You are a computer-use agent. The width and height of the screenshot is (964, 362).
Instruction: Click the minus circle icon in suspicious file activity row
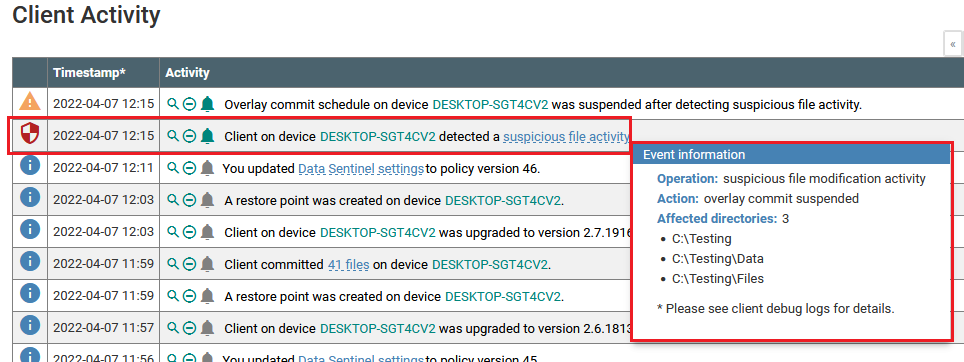189,136
